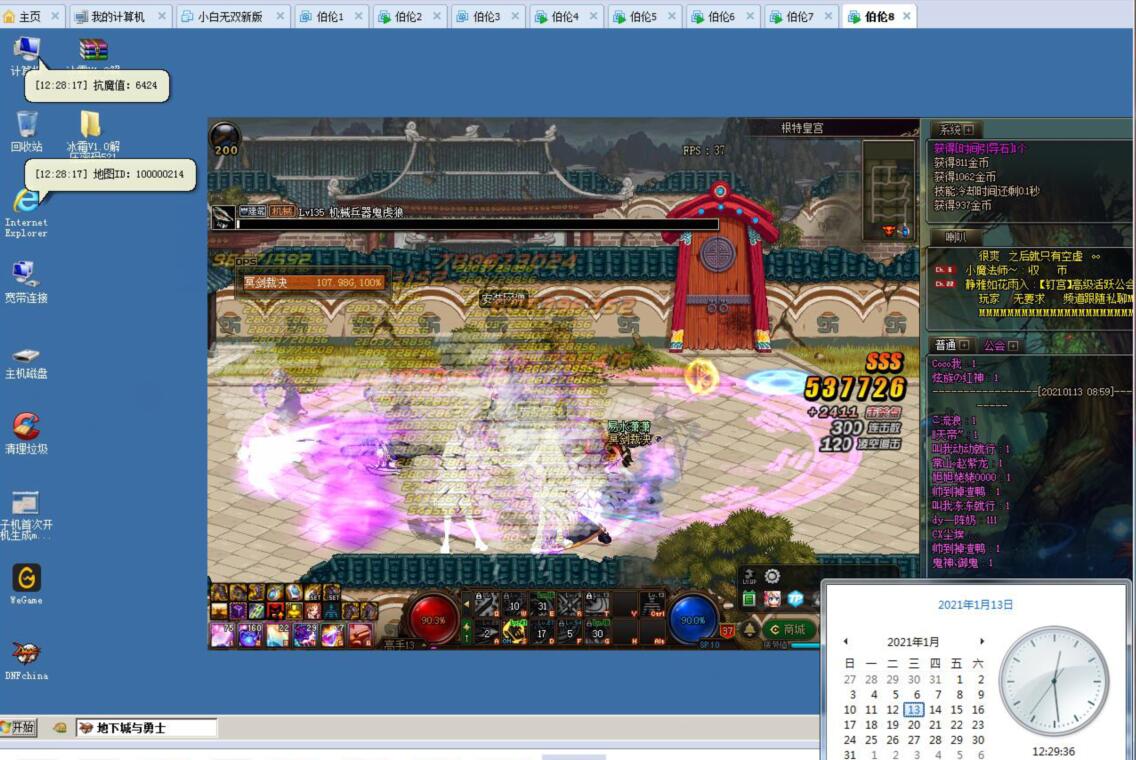Click the 2021年1月13日 date link
The image size is (1136, 760).
tap(975, 604)
